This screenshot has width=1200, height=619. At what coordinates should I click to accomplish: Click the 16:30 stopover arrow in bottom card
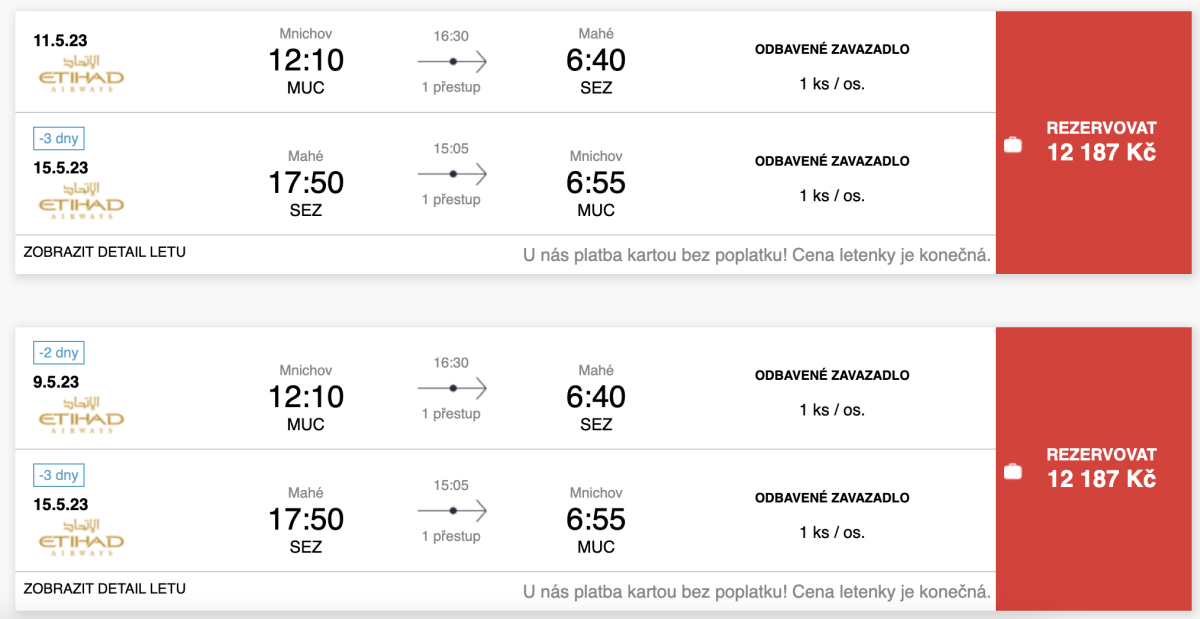(452, 388)
